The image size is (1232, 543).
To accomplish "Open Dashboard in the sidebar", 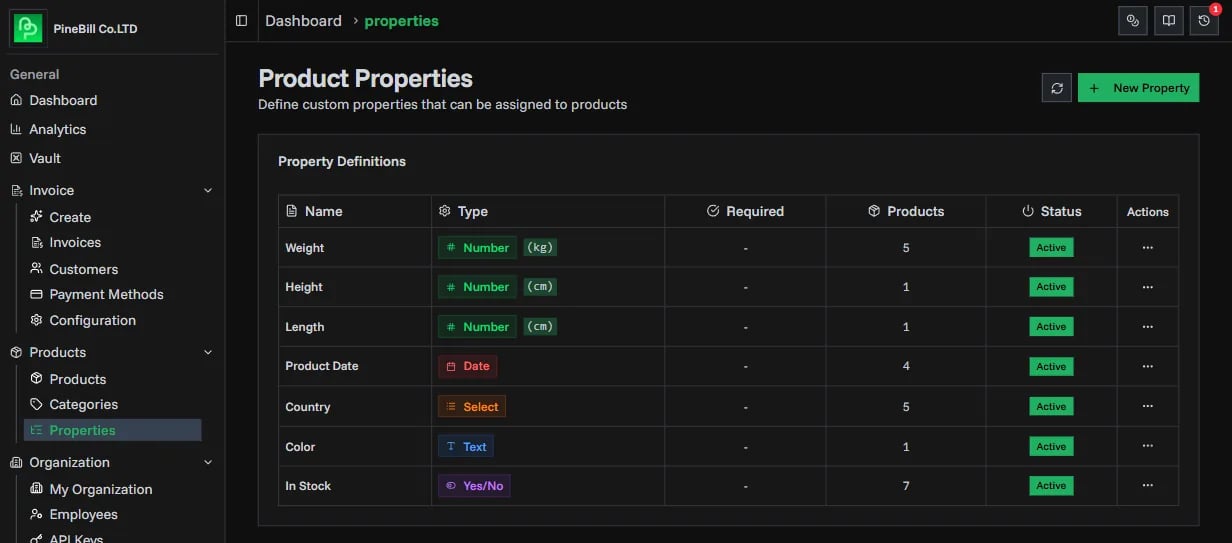I will pos(63,100).
